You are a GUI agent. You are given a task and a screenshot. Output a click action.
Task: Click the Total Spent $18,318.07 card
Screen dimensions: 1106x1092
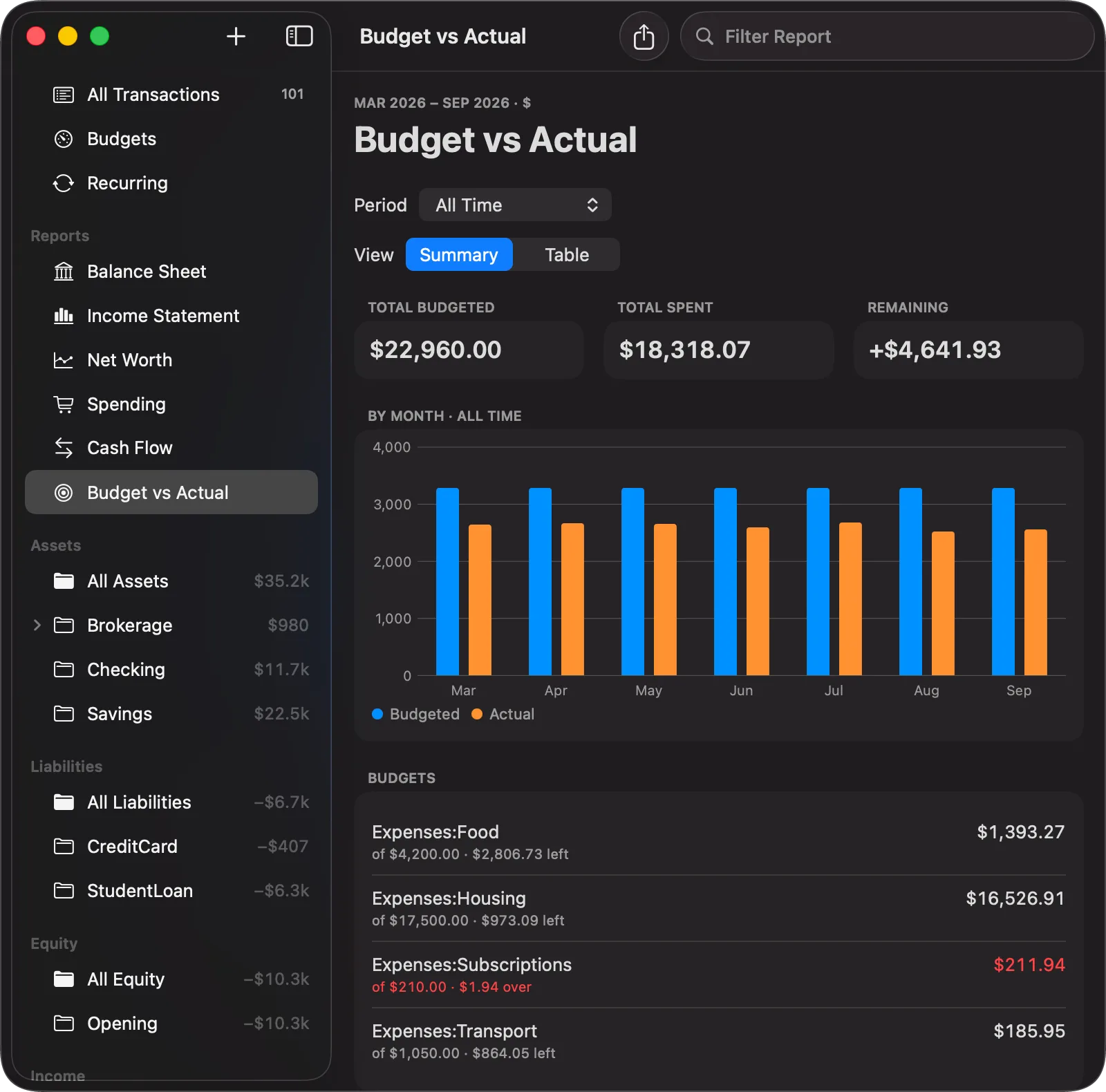coord(719,350)
